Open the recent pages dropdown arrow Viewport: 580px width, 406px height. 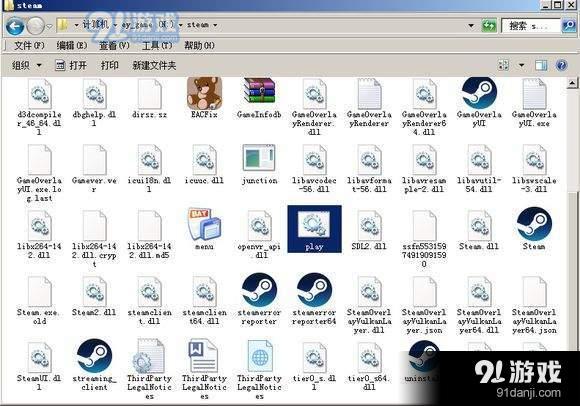pyautogui.click(x=49, y=26)
